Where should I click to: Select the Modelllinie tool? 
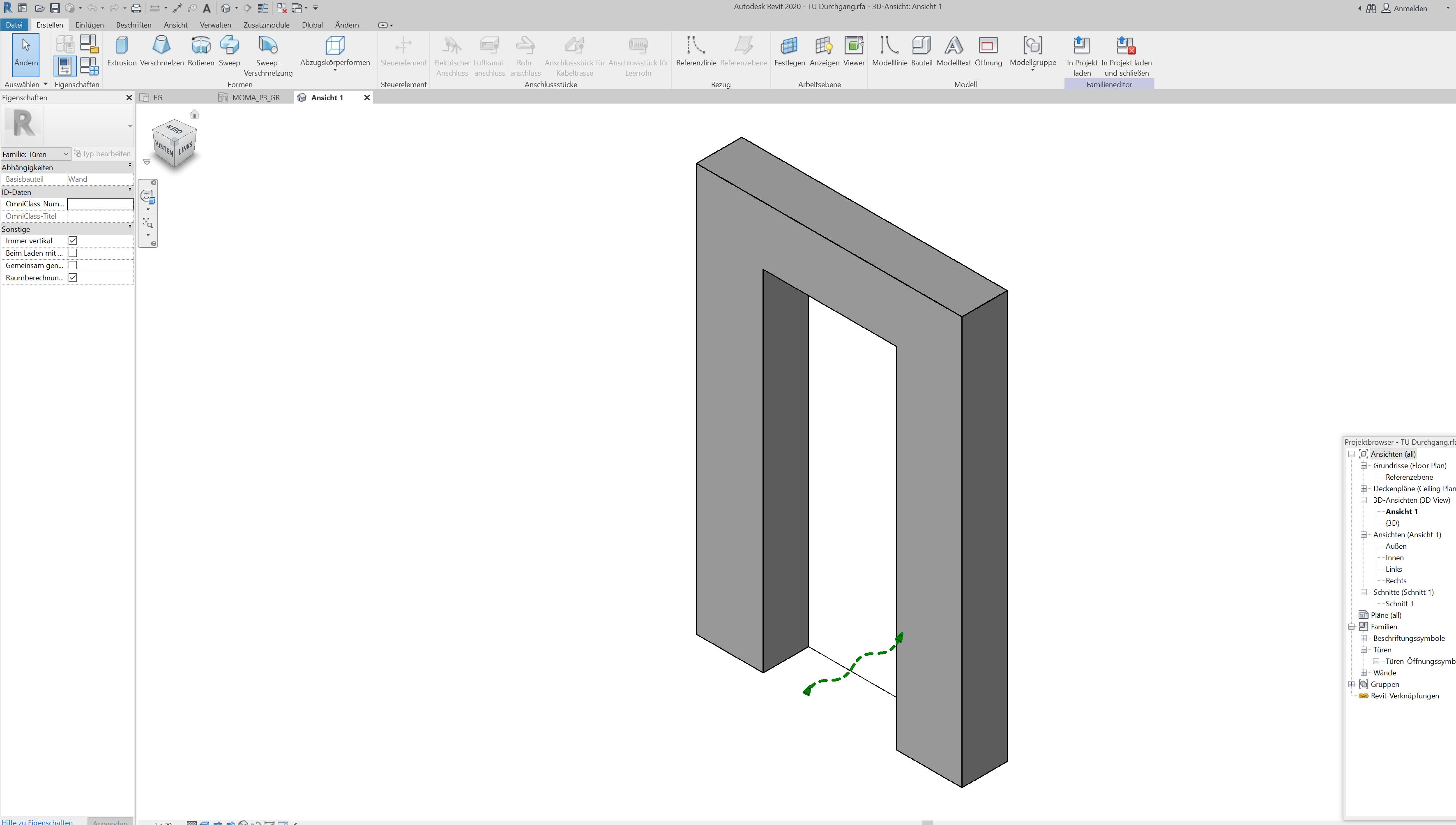point(889,51)
